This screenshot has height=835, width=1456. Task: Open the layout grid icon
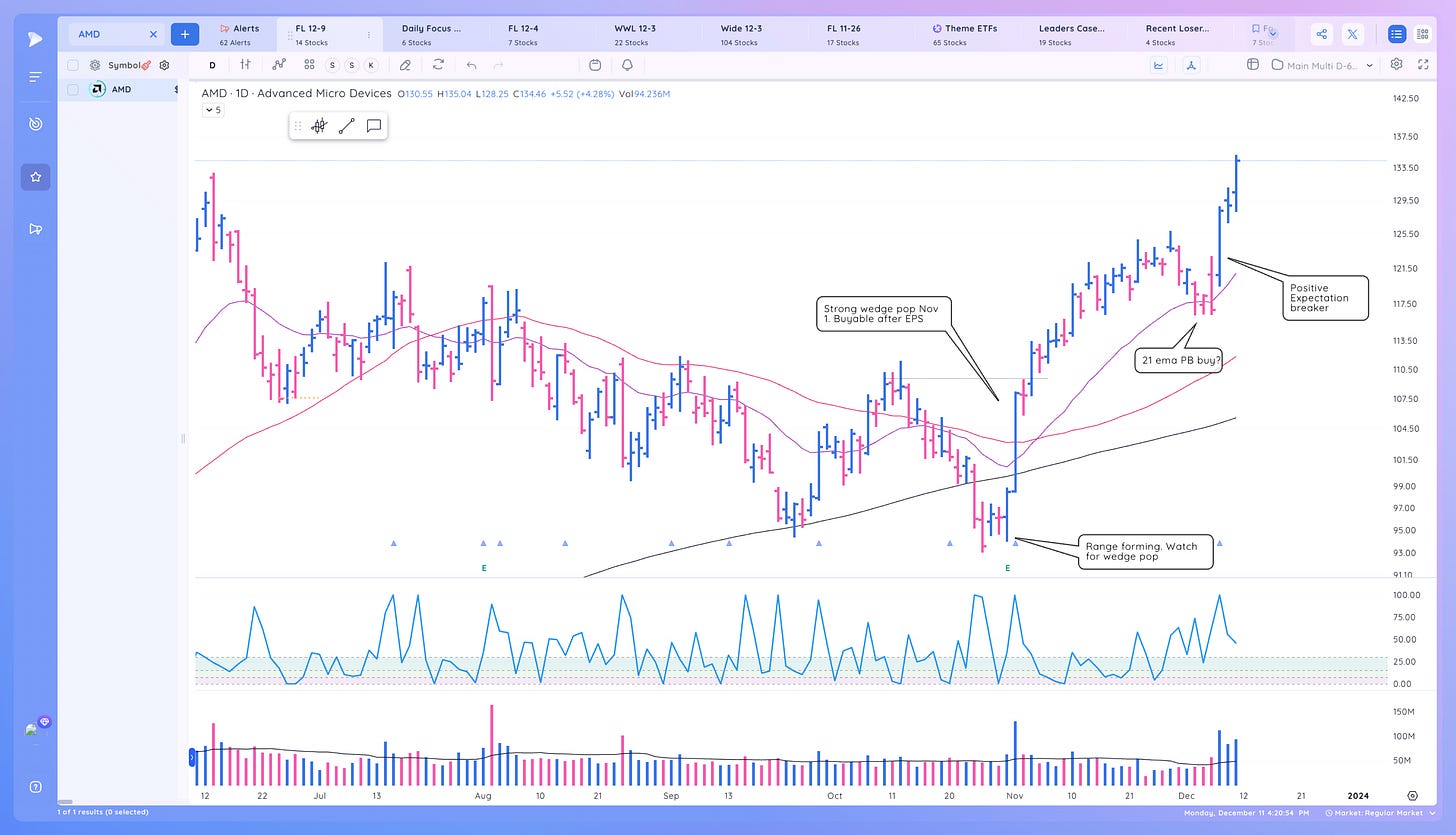(1252, 65)
